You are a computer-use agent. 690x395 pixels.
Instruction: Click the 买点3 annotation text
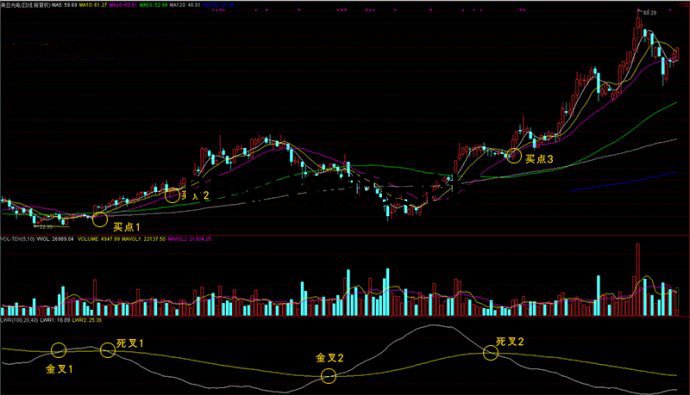(x=540, y=159)
